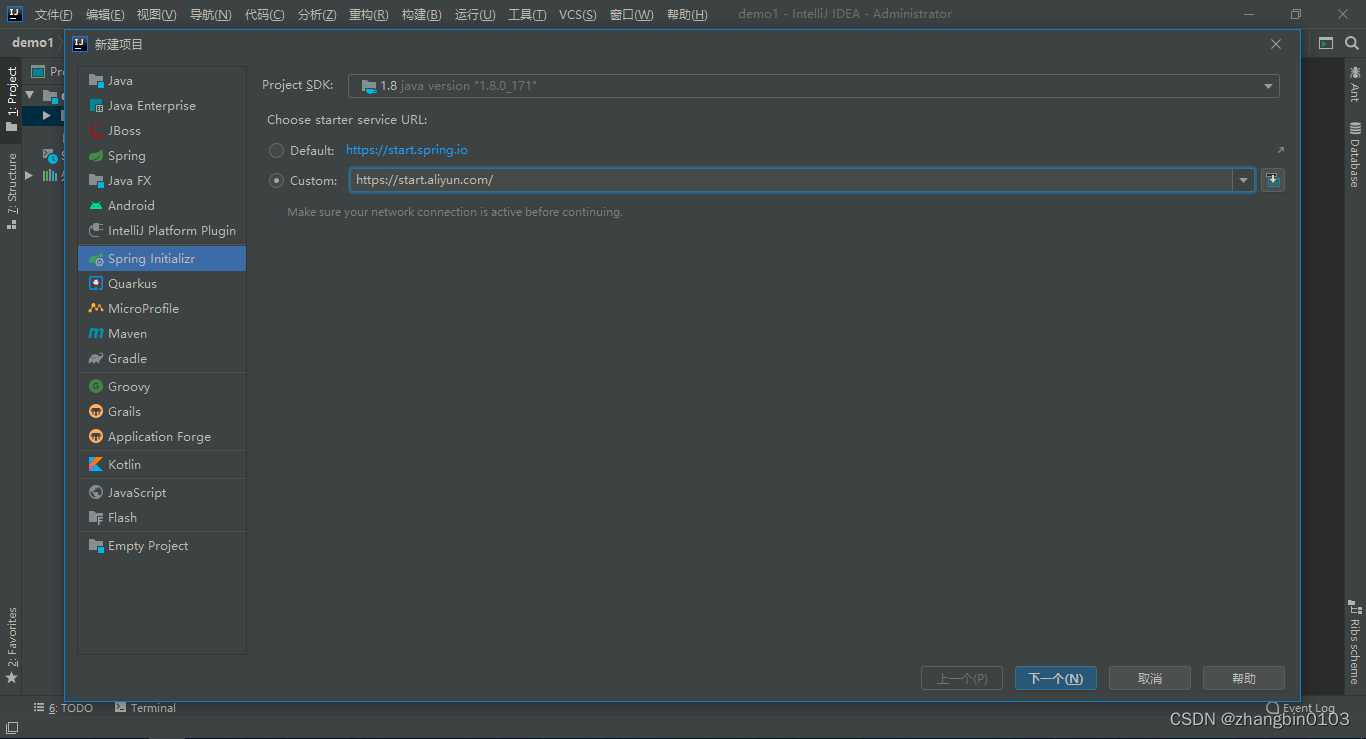Select Kotlin project type
Screen dimensions: 1366x739
(162, 465)
